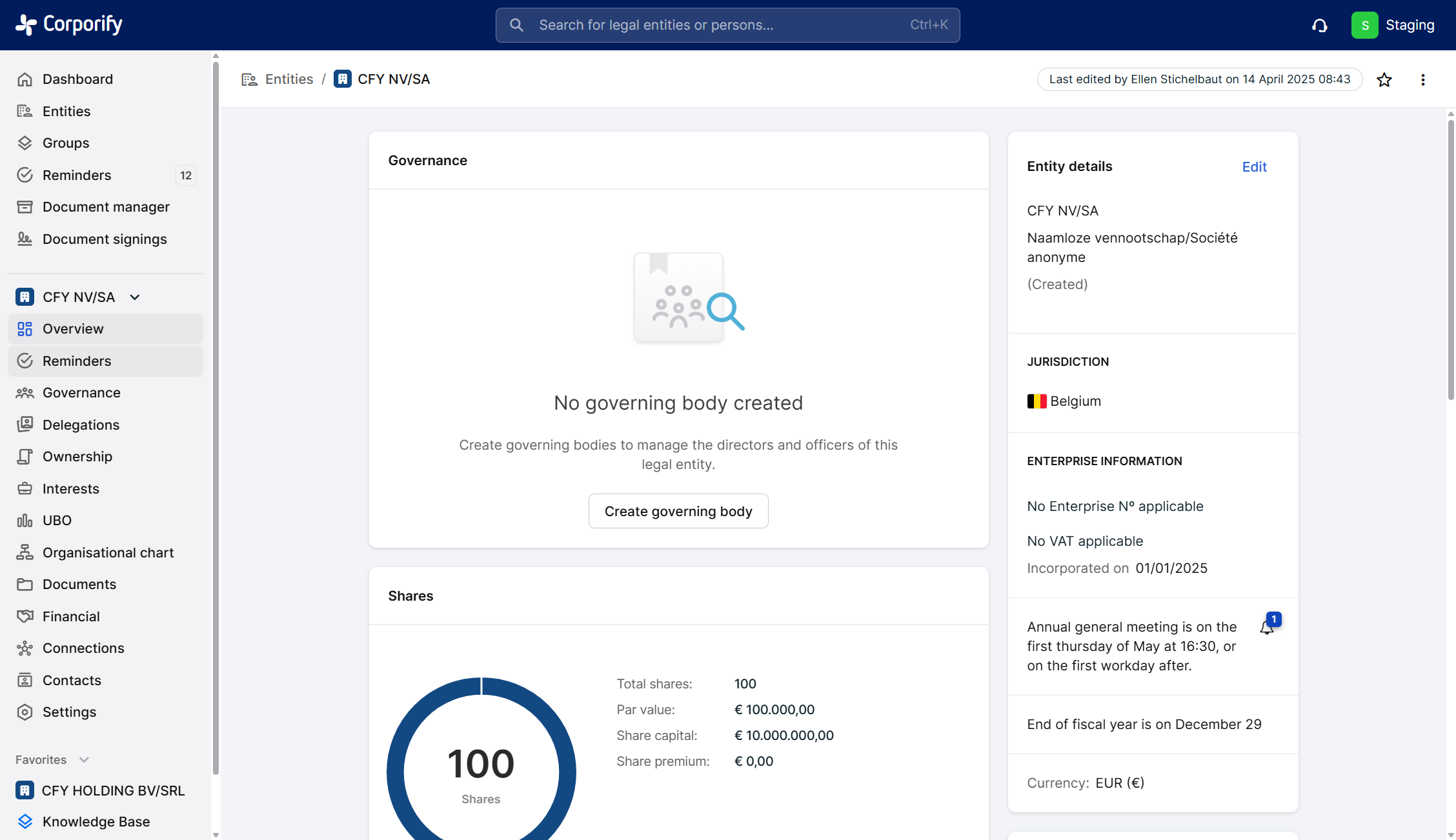
Task: Select the Governance menu item
Action: [x=81, y=392]
